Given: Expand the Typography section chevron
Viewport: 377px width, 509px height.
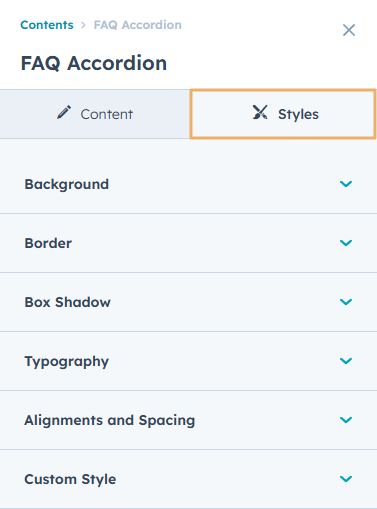Looking at the screenshot, I should coord(346,361).
